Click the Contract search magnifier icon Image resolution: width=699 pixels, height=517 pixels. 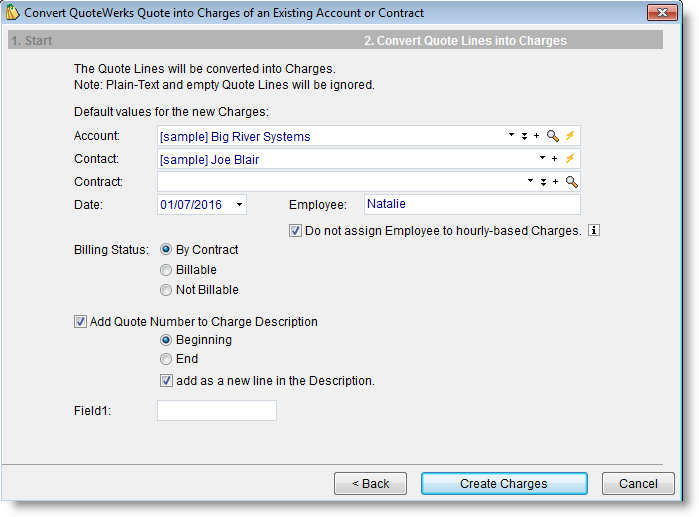coord(571,182)
